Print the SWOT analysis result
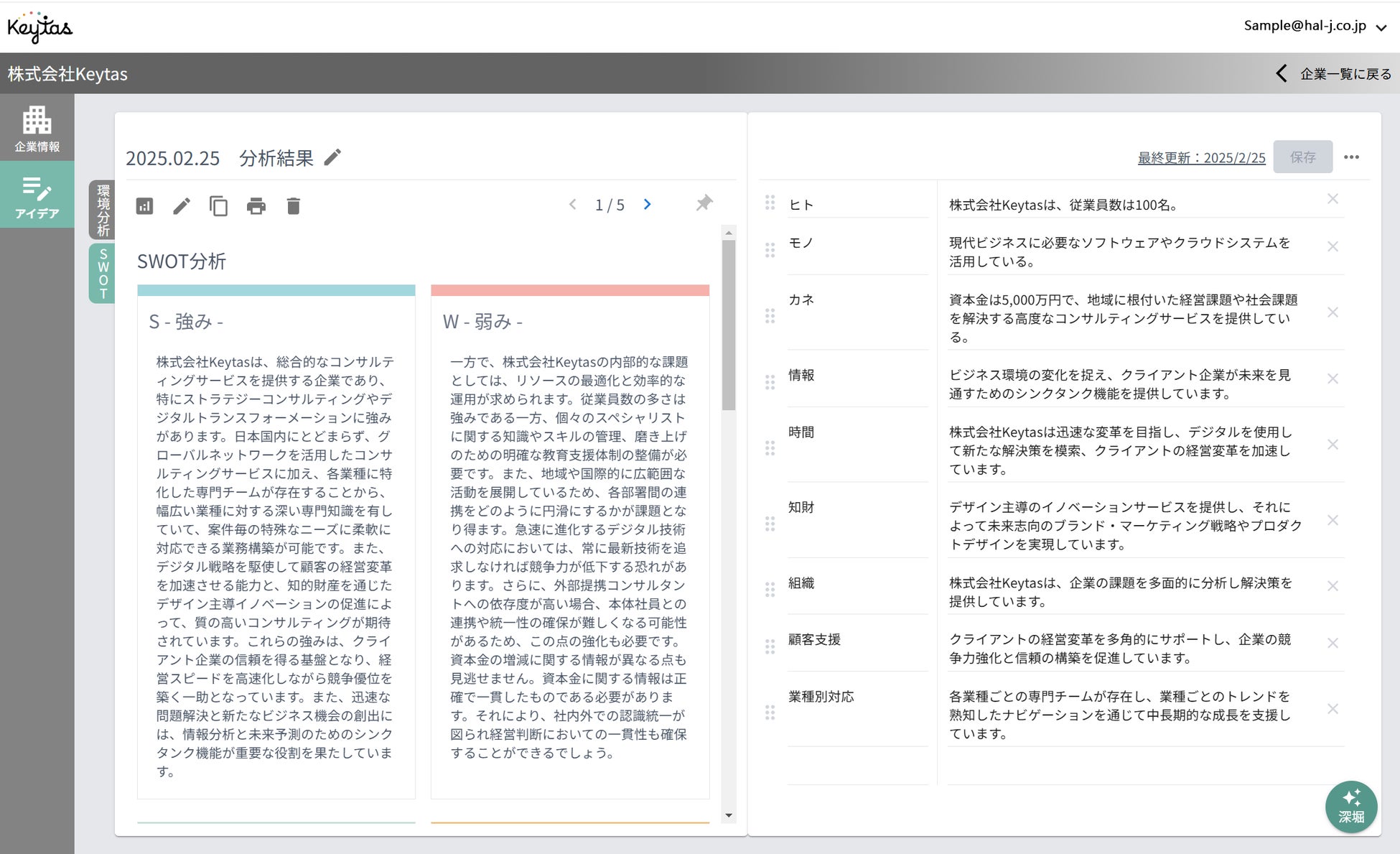 [256, 206]
